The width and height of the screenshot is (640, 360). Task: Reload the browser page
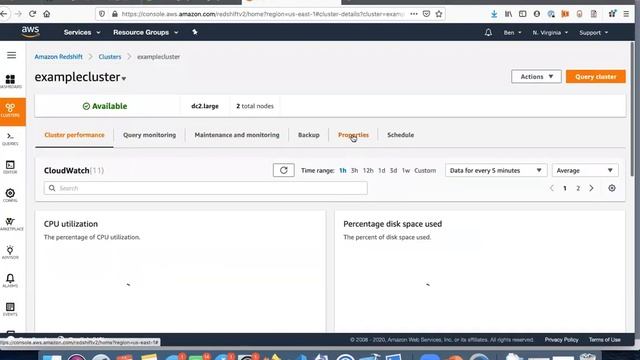pyautogui.click(x=33, y=14)
